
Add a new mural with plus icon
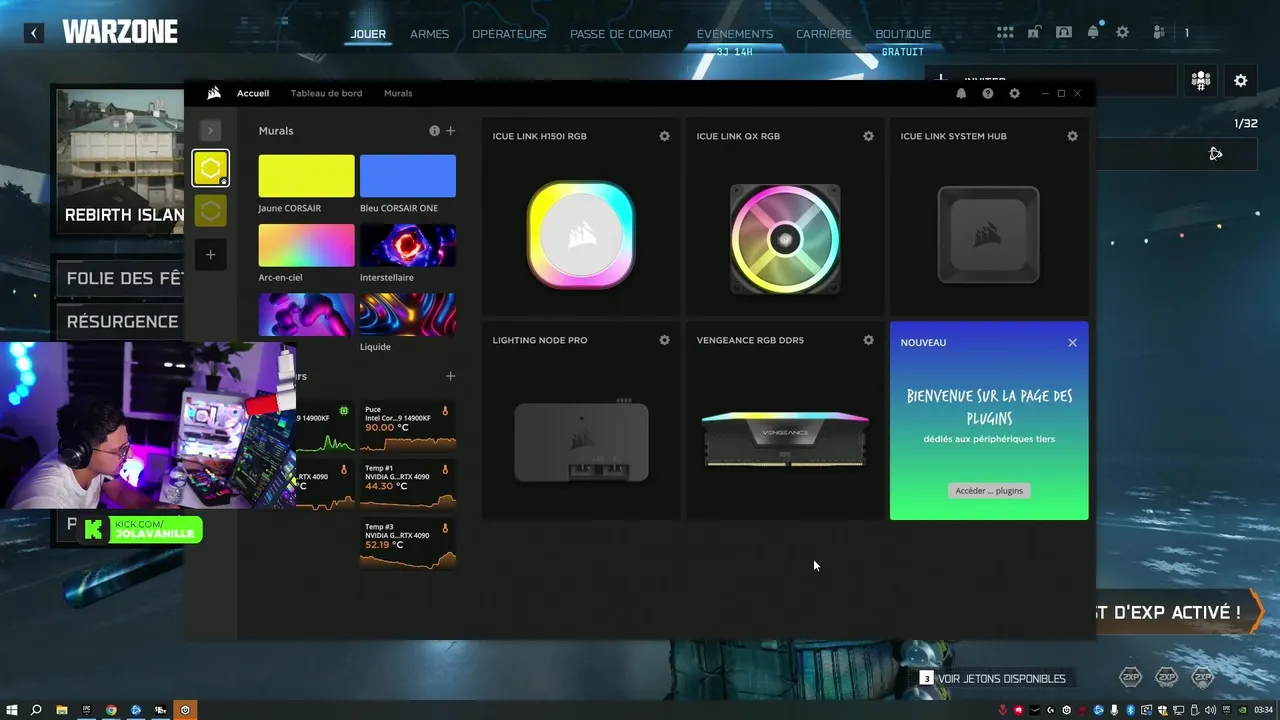pos(450,131)
